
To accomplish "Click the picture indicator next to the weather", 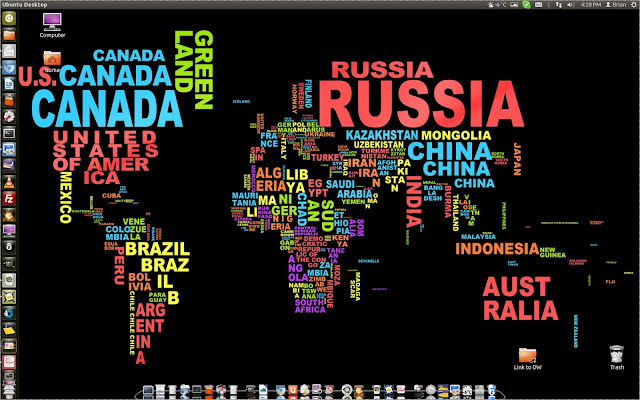I will tap(514, 4).
